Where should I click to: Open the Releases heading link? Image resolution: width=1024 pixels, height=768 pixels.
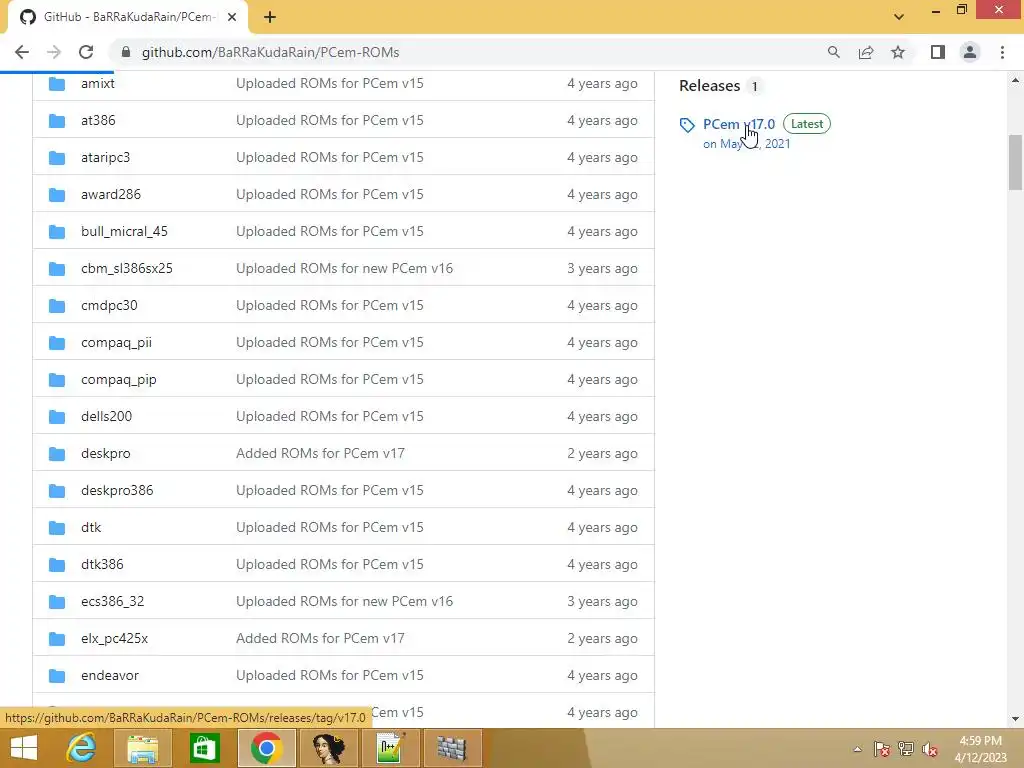(709, 86)
